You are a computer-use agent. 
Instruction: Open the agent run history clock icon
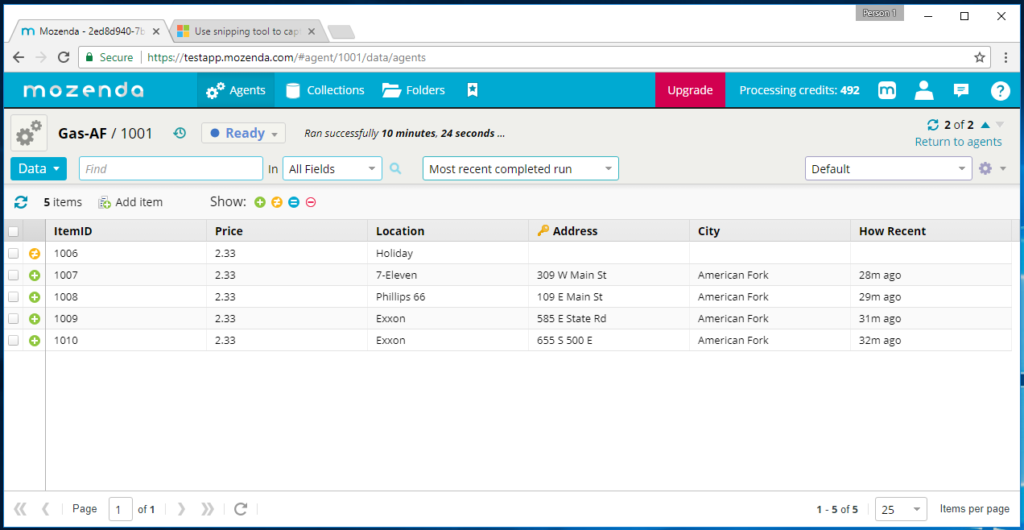[x=180, y=133]
